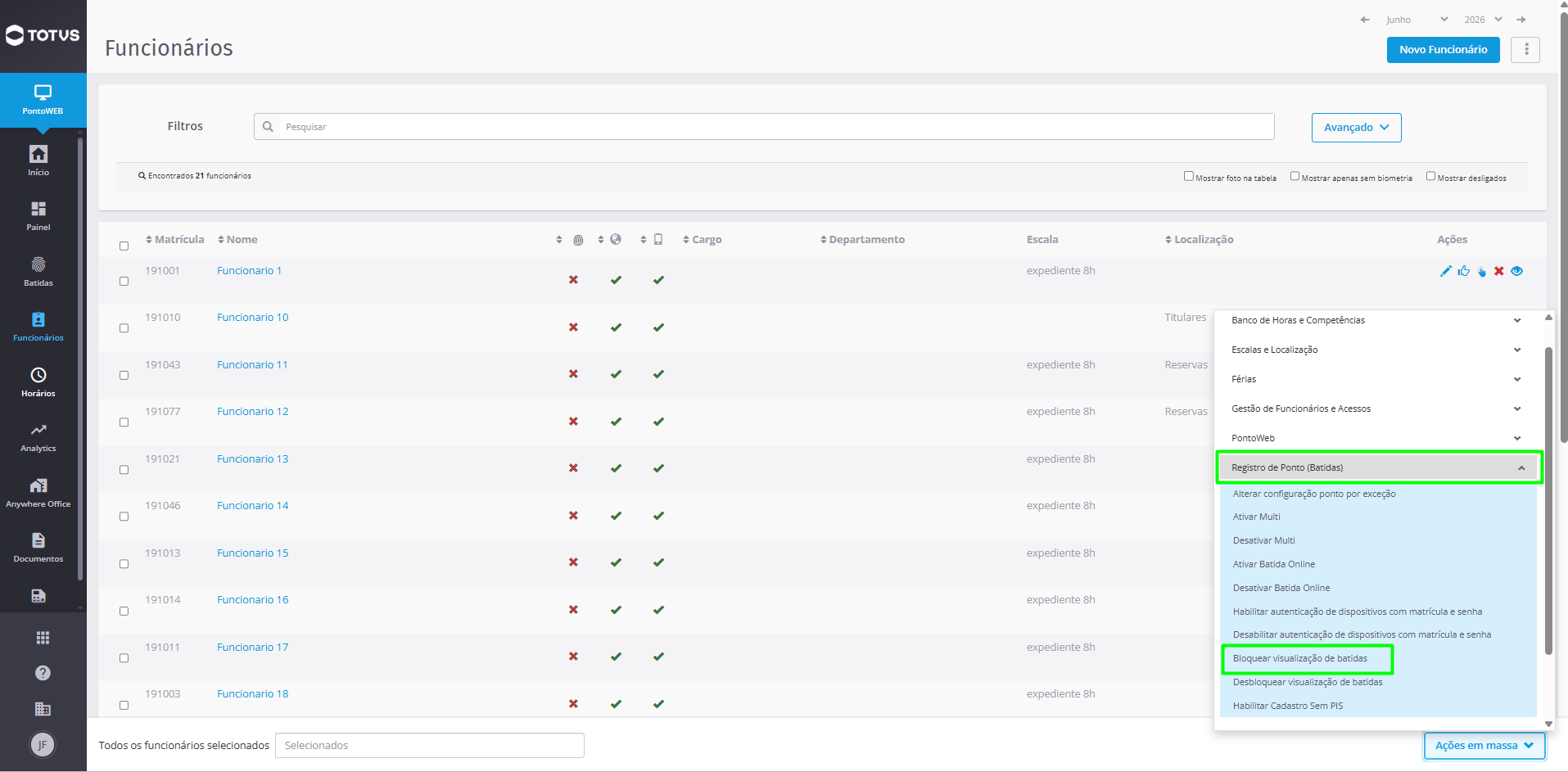Open the Avançado filter dropdown
Screen dimensions: 1568x772
1356,128
